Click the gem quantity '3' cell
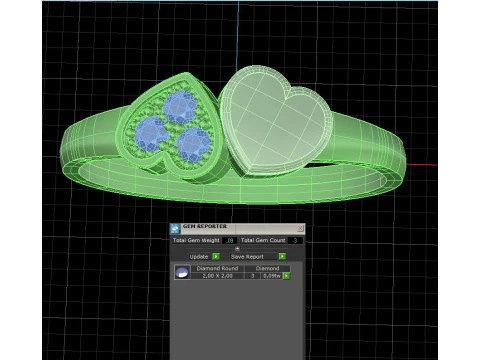Screen dimensions: 480x360 coord(253,276)
